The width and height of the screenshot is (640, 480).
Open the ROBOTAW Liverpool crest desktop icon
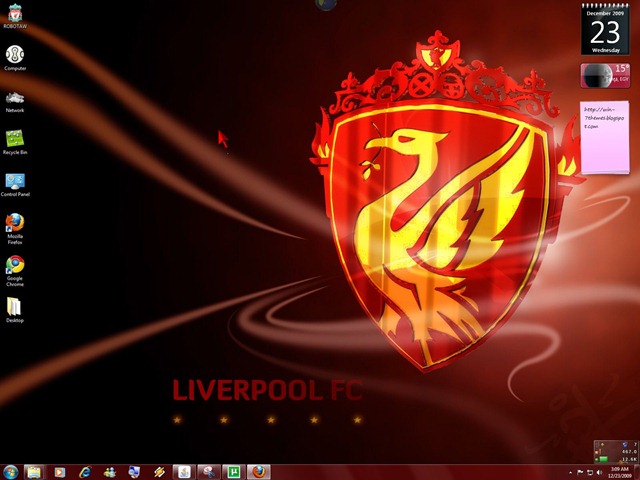tap(15, 16)
